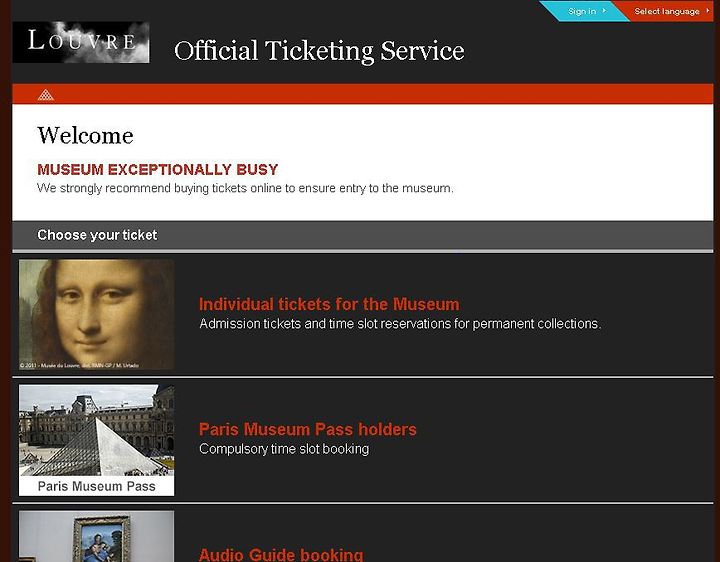Image resolution: width=720 pixels, height=562 pixels.
Task: Click the Official Ticketing Service title
Action: tap(319, 51)
